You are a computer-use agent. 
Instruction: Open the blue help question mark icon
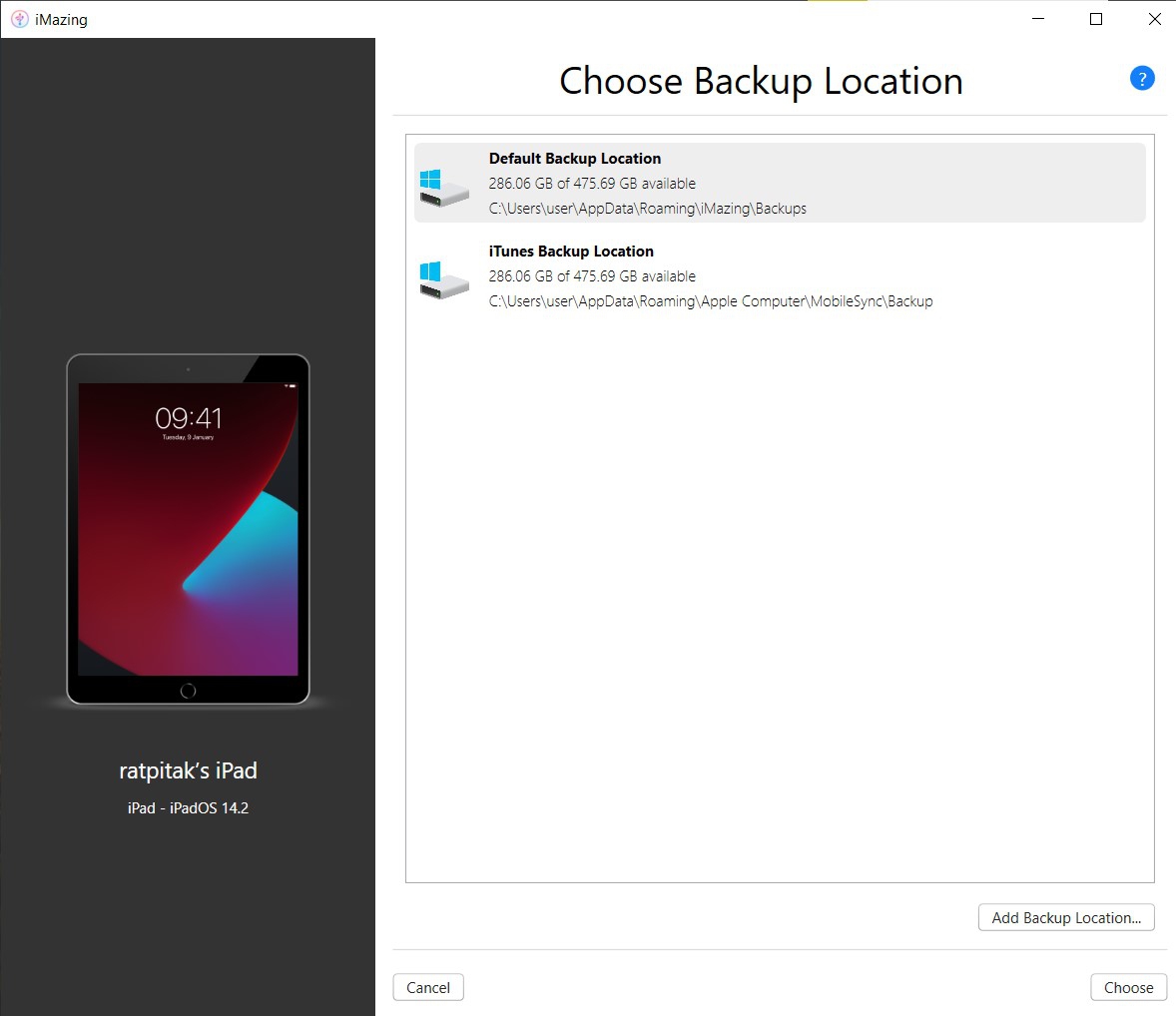[1141, 78]
